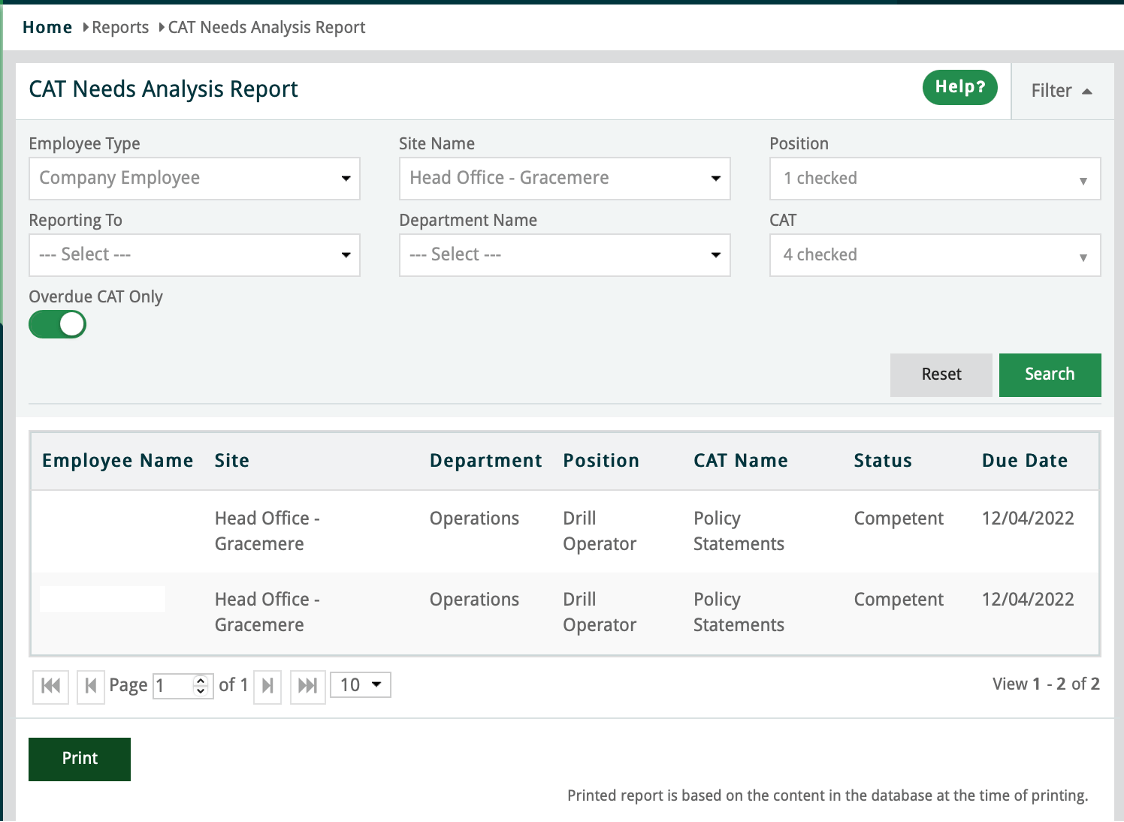This screenshot has height=822, width=1124.
Task: Open the green Help? badge
Action: coord(960,88)
